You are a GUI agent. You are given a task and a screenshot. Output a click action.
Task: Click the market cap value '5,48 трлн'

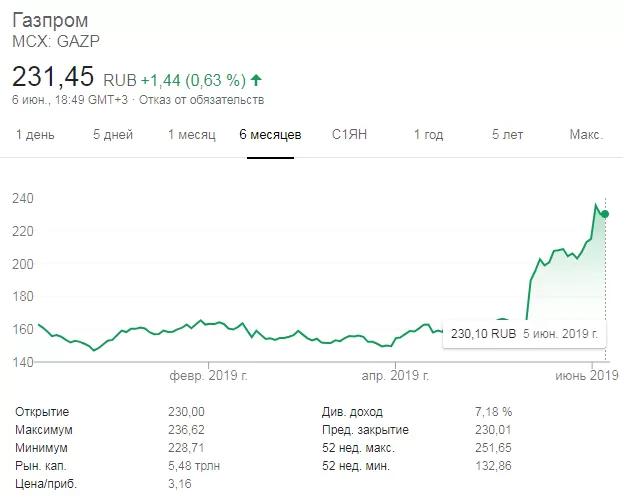tap(194, 466)
